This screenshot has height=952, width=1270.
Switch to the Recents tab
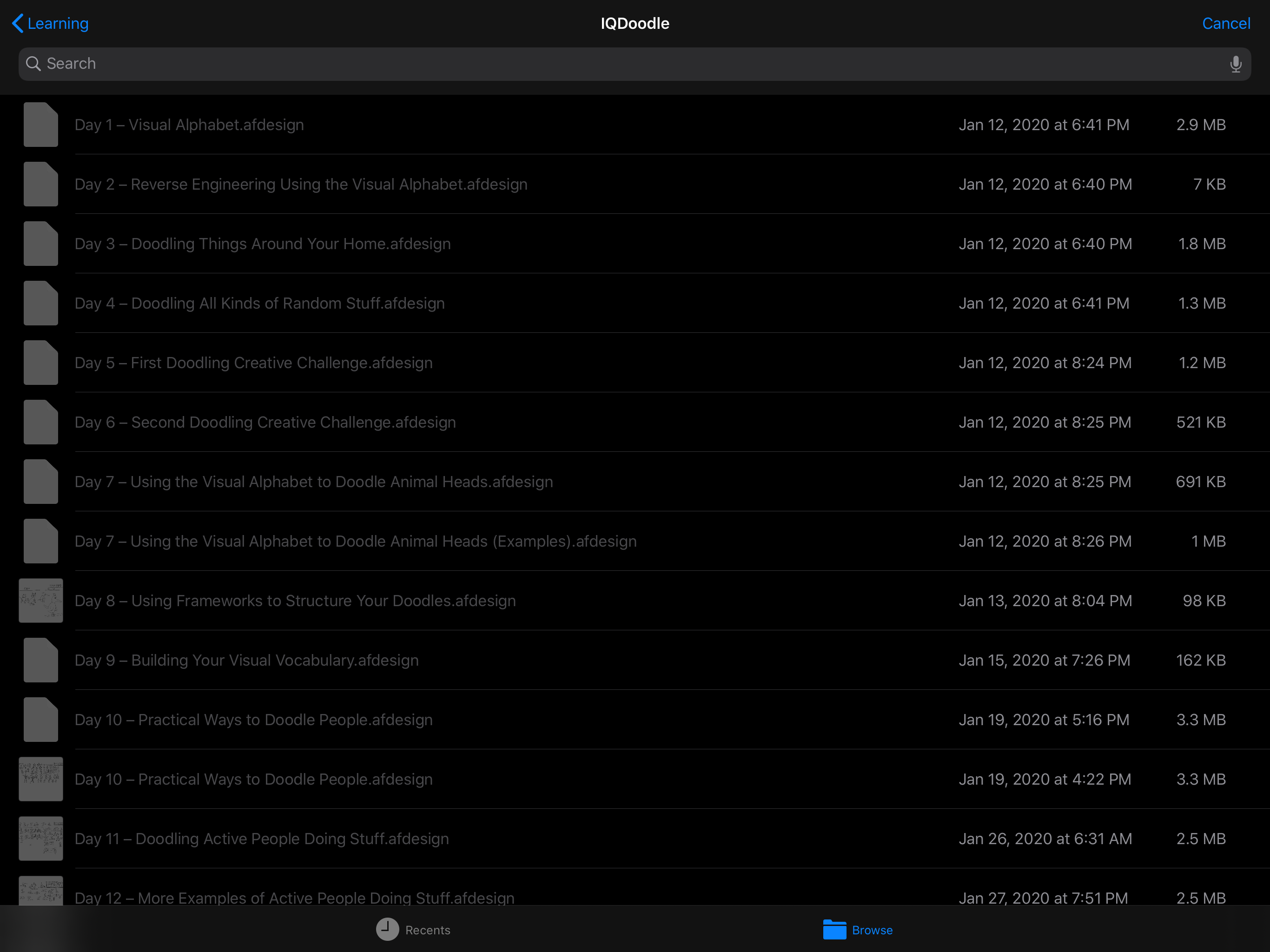click(x=413, y=930)
